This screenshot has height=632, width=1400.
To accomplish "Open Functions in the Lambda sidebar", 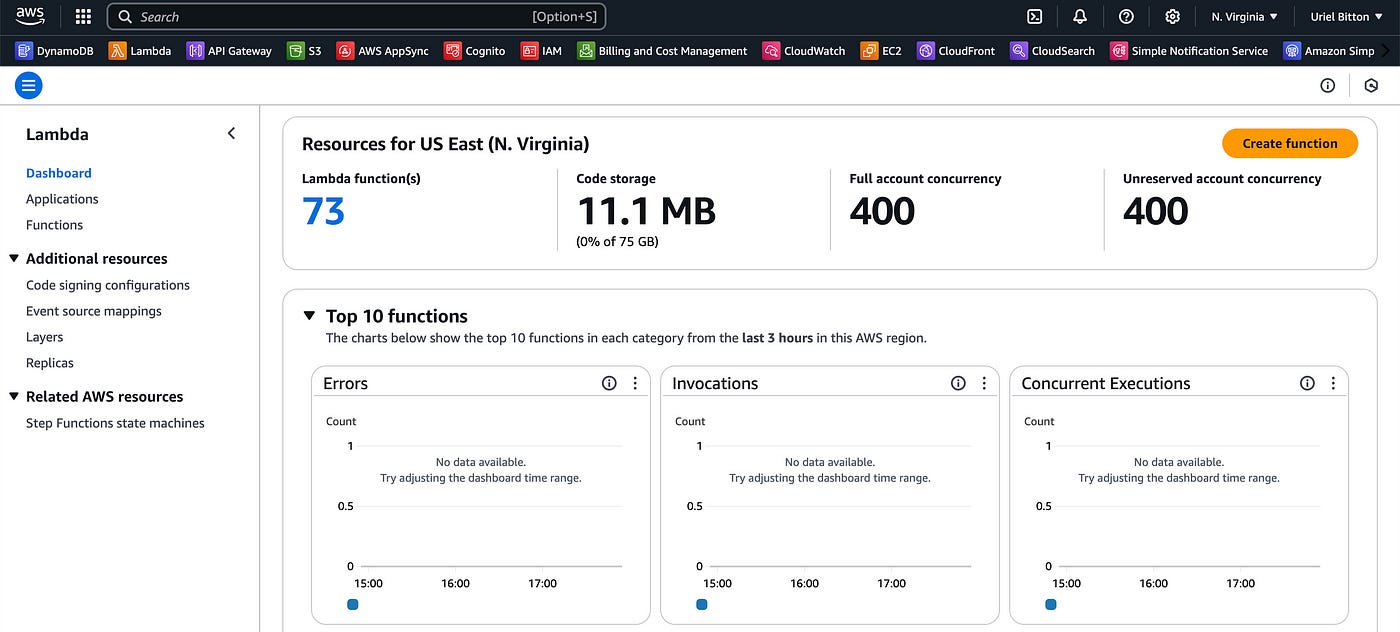I will (x=54, y=225).
